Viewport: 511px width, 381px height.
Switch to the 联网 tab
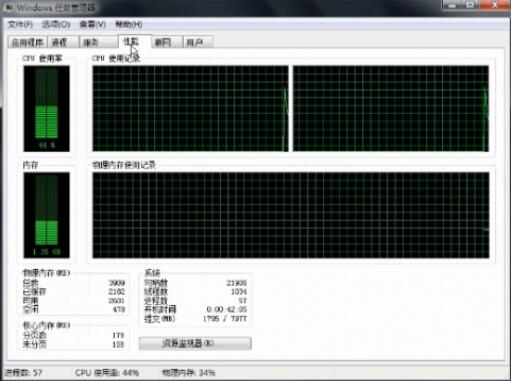point(167,42)
